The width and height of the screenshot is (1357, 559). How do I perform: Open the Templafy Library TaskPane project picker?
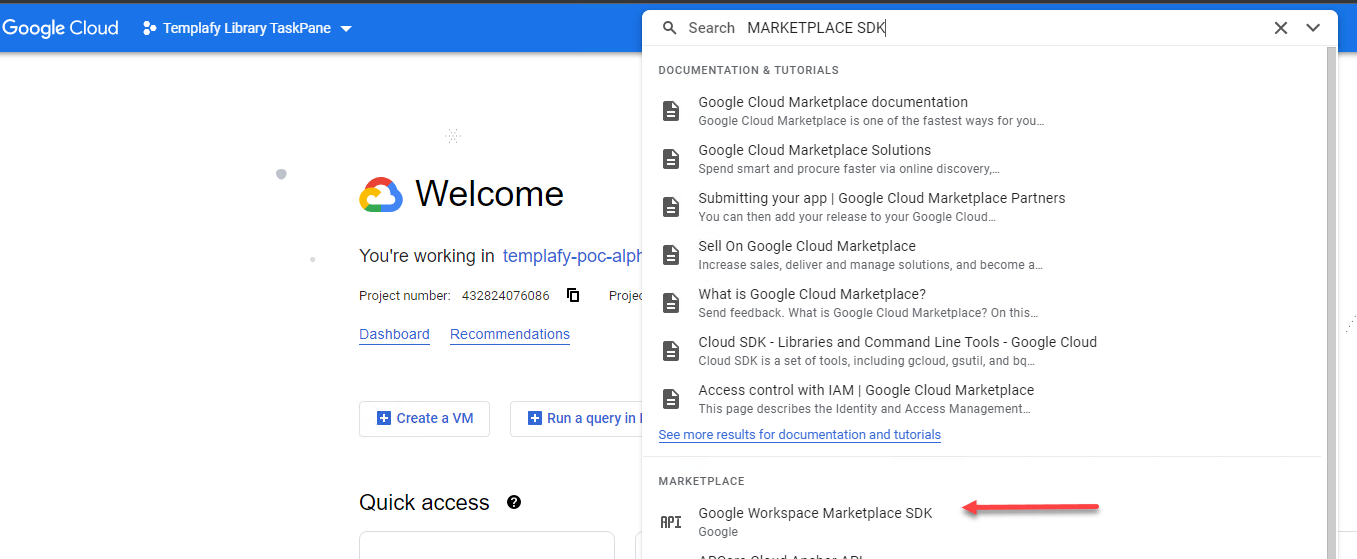(247, 28)
